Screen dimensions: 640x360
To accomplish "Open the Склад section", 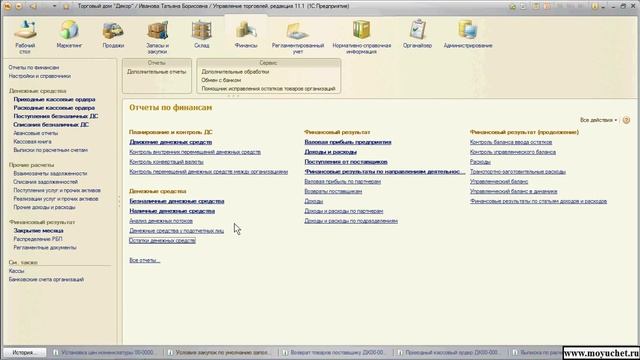I will coord(202,34).
